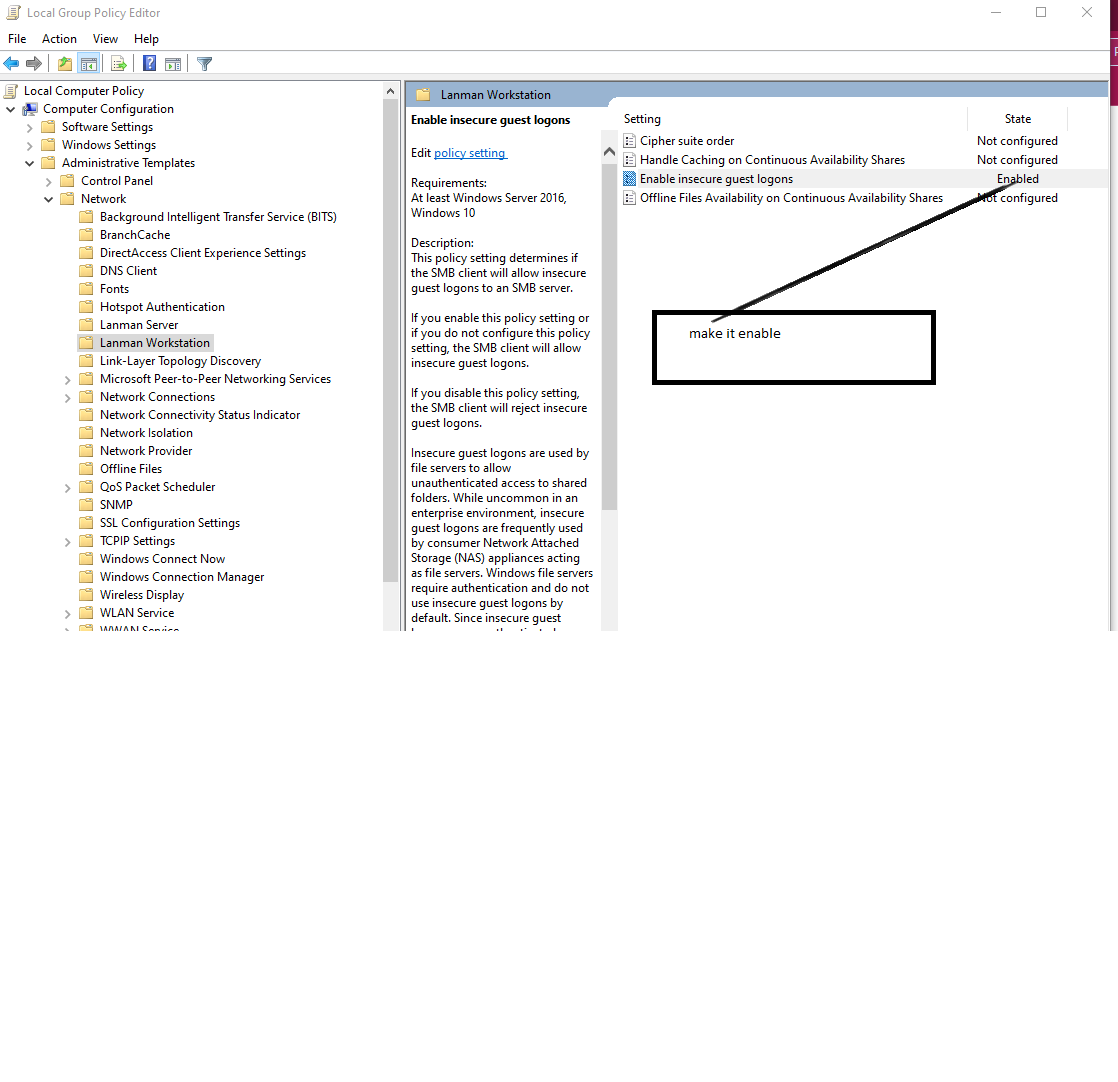Click the Up one level folder icon
Viewport: 1118px width, 1082px height.
65,64
